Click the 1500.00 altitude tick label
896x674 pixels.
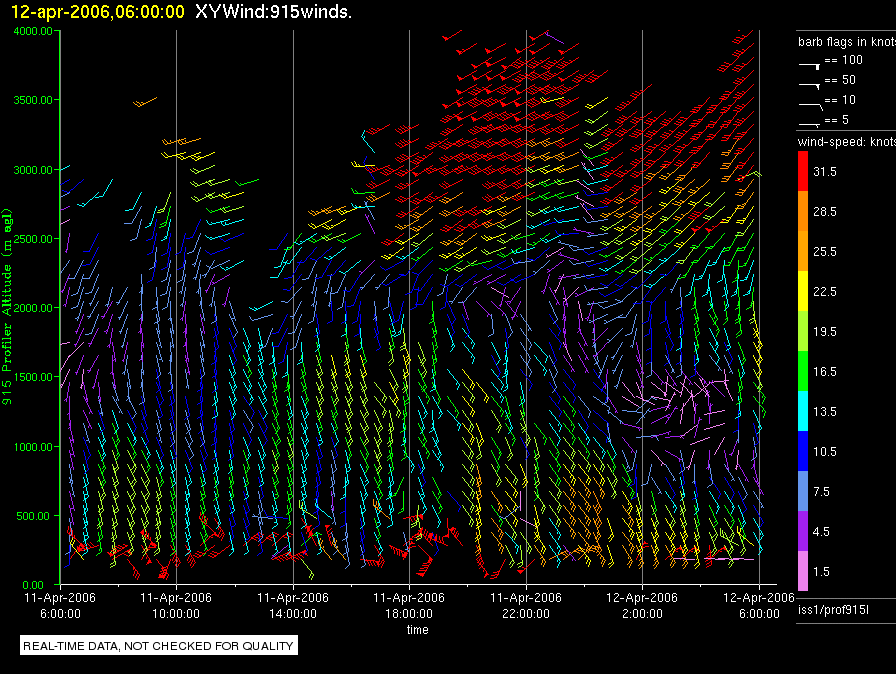pyautogui.click(x=33, y=377)
